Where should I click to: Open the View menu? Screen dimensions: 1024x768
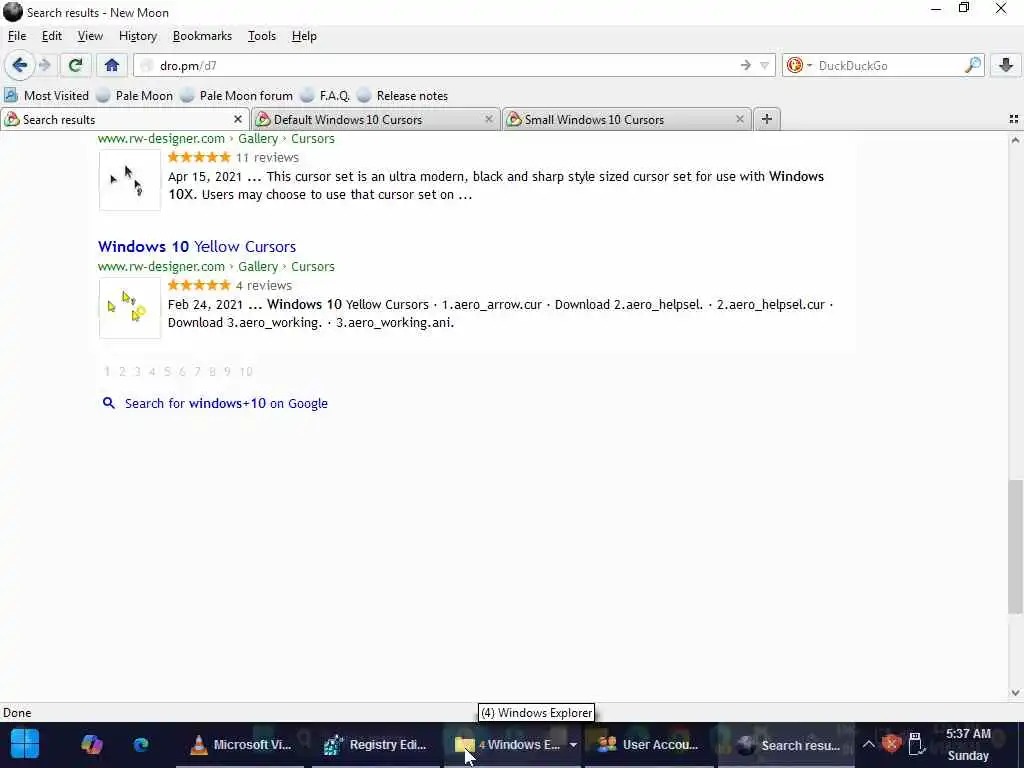click(90, 36)
